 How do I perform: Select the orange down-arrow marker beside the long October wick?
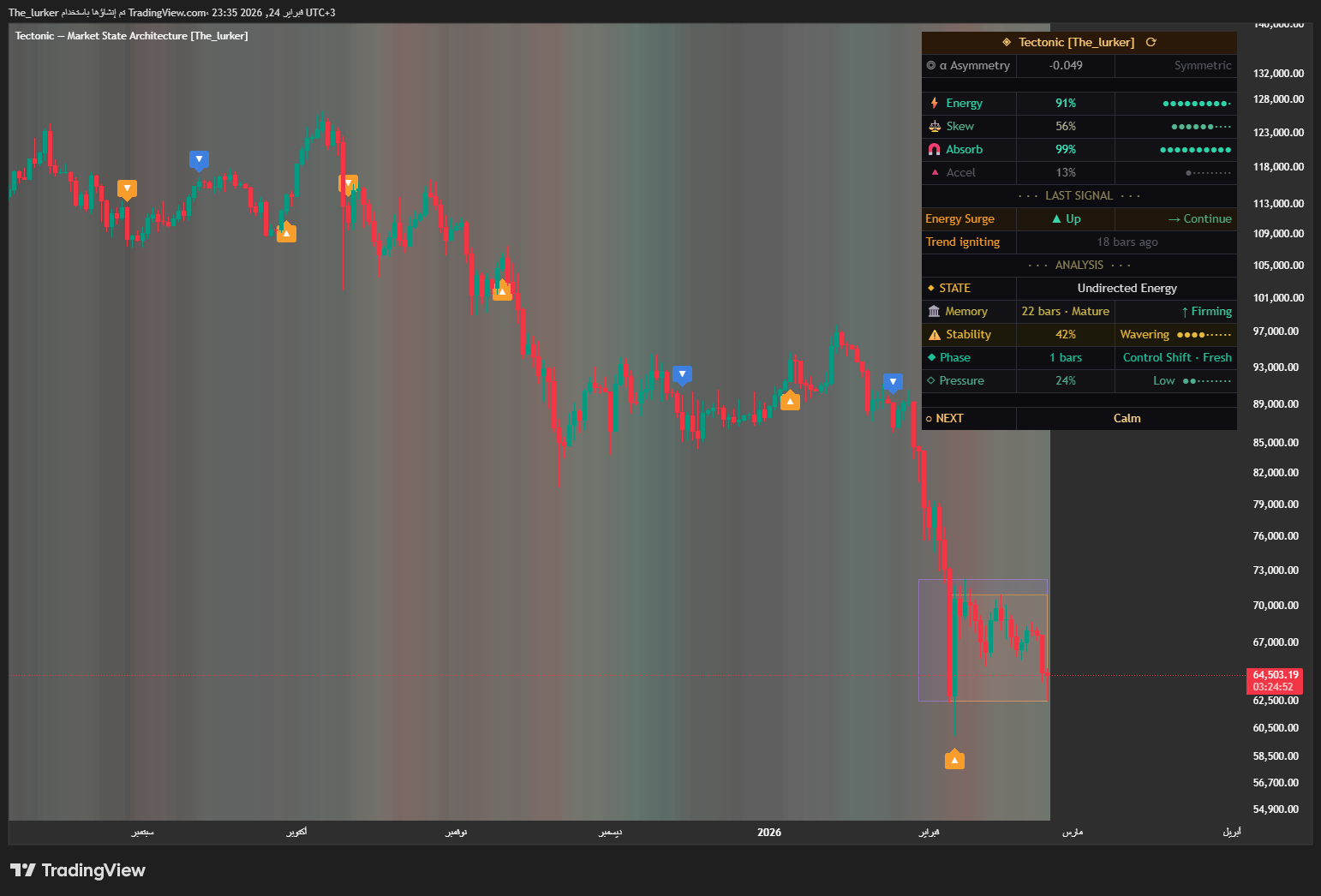348,183
